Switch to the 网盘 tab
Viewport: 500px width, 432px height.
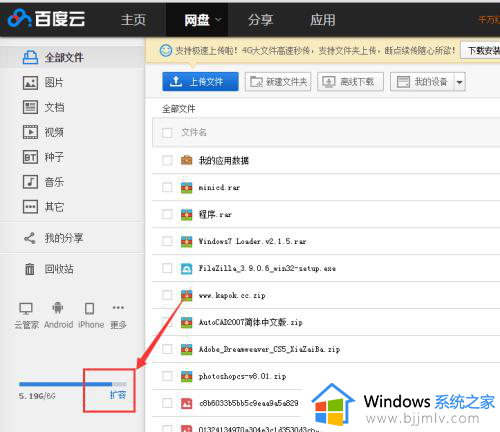[x=197, y=20]
